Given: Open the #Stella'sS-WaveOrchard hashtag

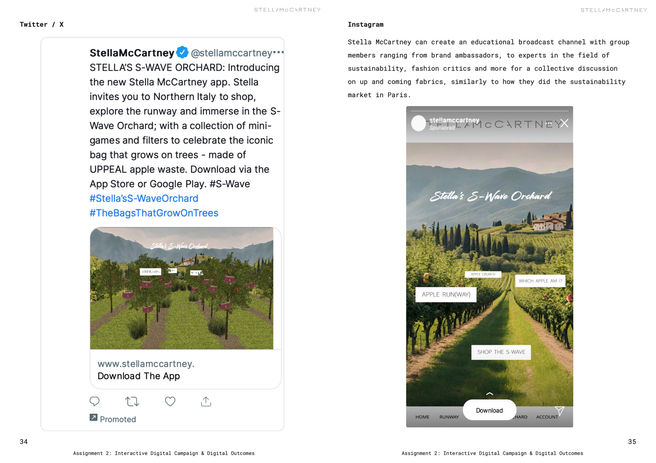Looking at the screenshot, I should (143, 198).
